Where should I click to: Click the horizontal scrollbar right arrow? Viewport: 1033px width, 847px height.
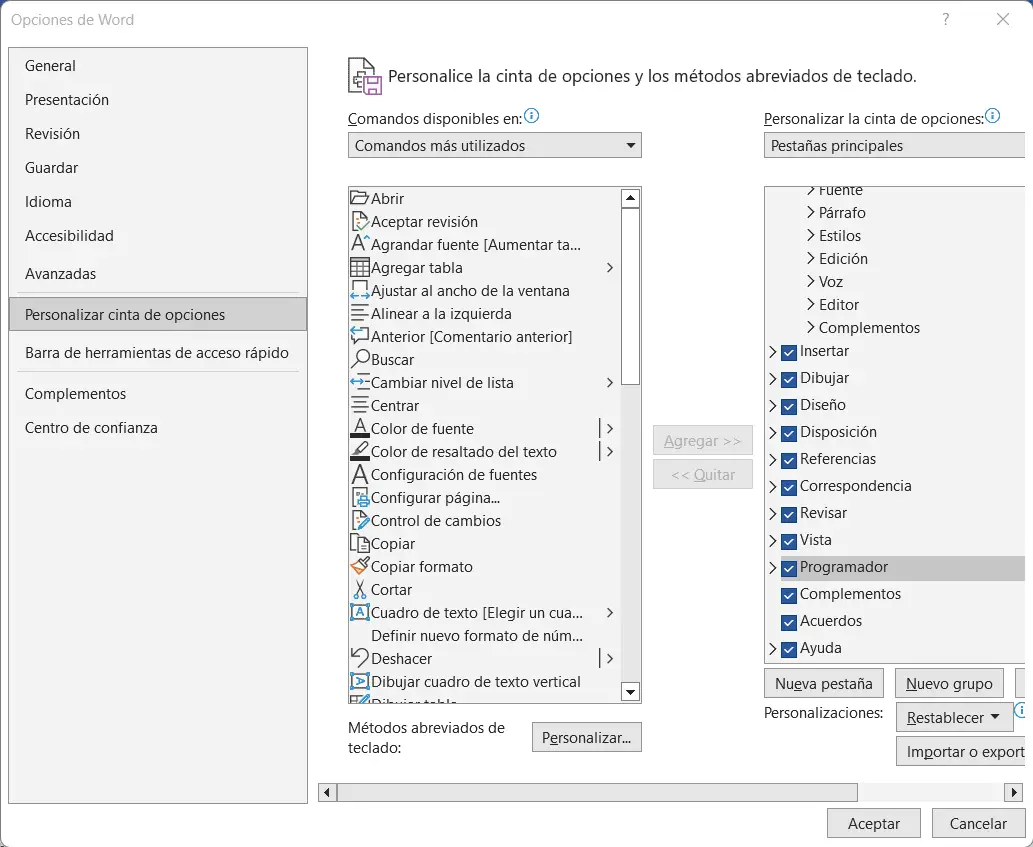[x=1013, y=792]
